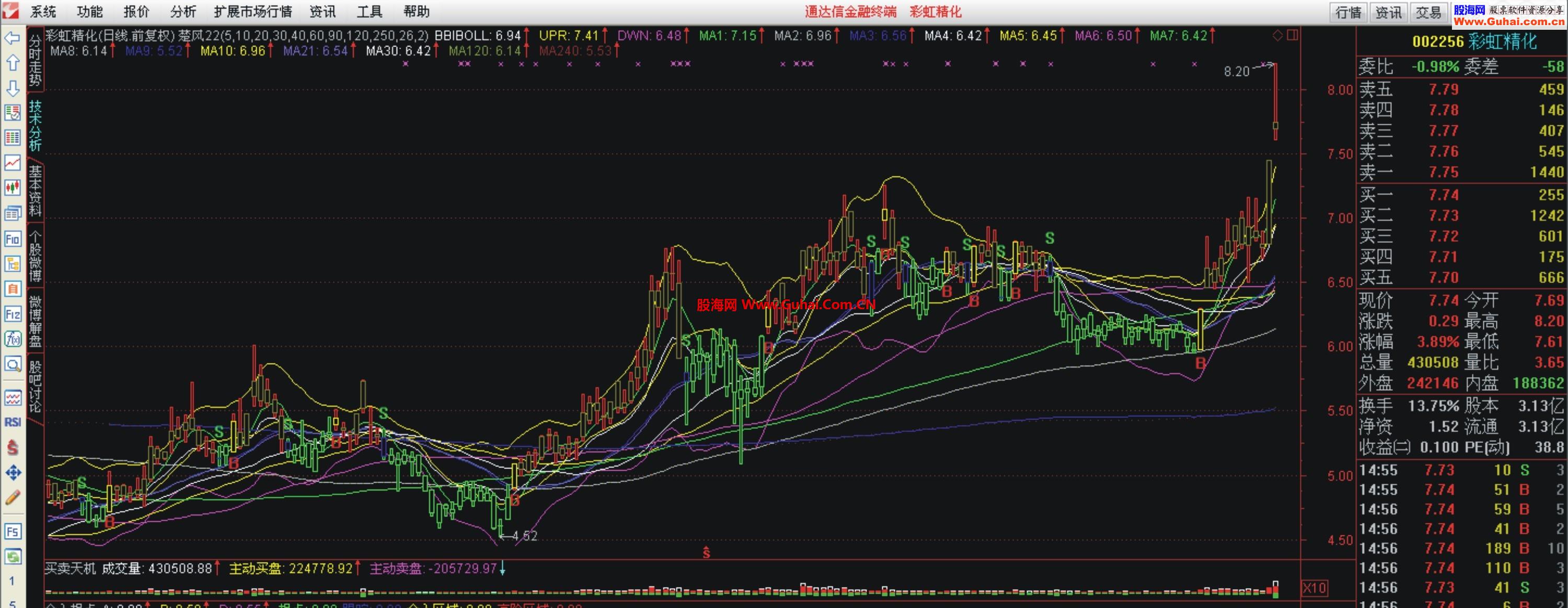
Task: Select the RSI indicator icon
Action: 12,423
